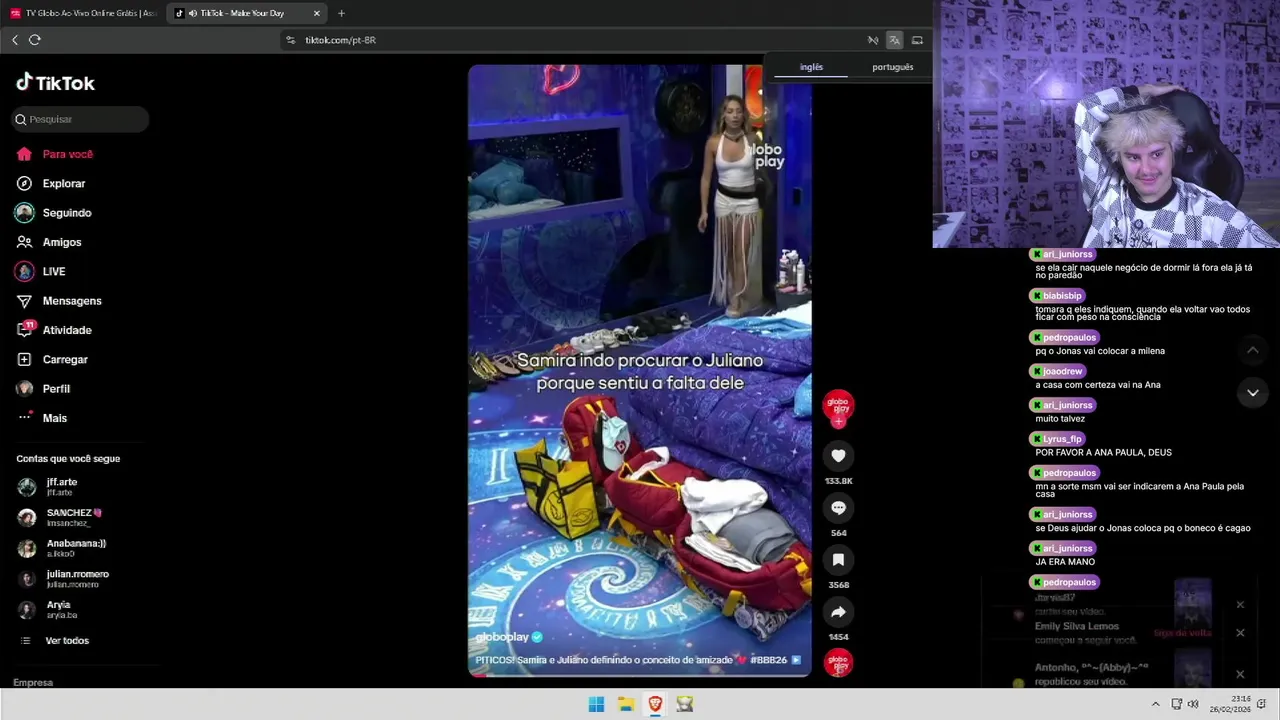Open File Explorer from the taskbar
Image resolution: width=1280 pixels, height=720 pixels.
tap(626, 704)
